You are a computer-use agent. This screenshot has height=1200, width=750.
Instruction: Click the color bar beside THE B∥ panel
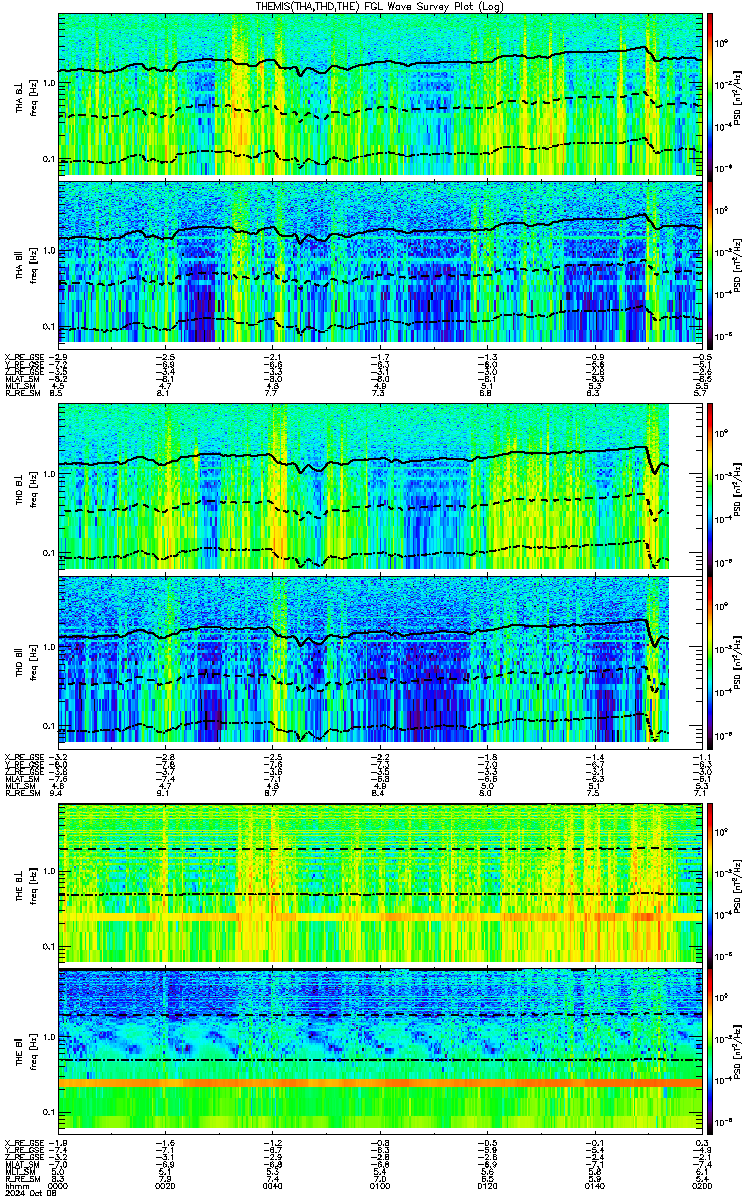pos(710,1050)
